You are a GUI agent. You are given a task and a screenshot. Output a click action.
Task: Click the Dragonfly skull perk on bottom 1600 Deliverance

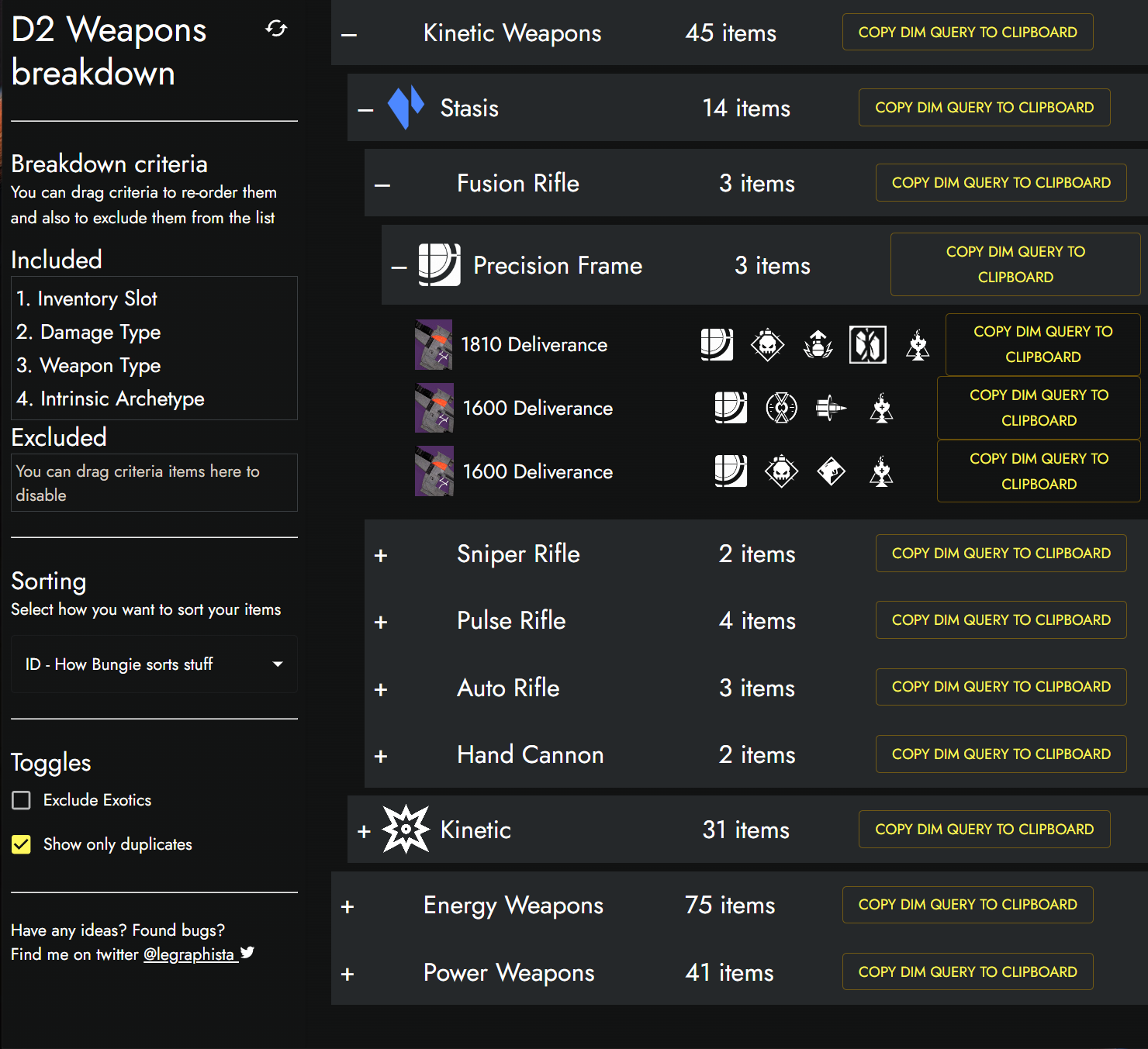tap(781, 471)
